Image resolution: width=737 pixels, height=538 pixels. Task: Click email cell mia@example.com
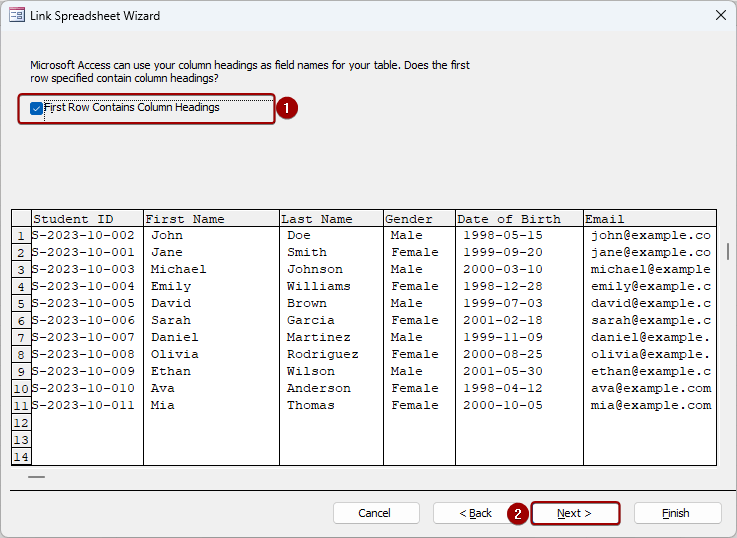click(x=651, y=405)
